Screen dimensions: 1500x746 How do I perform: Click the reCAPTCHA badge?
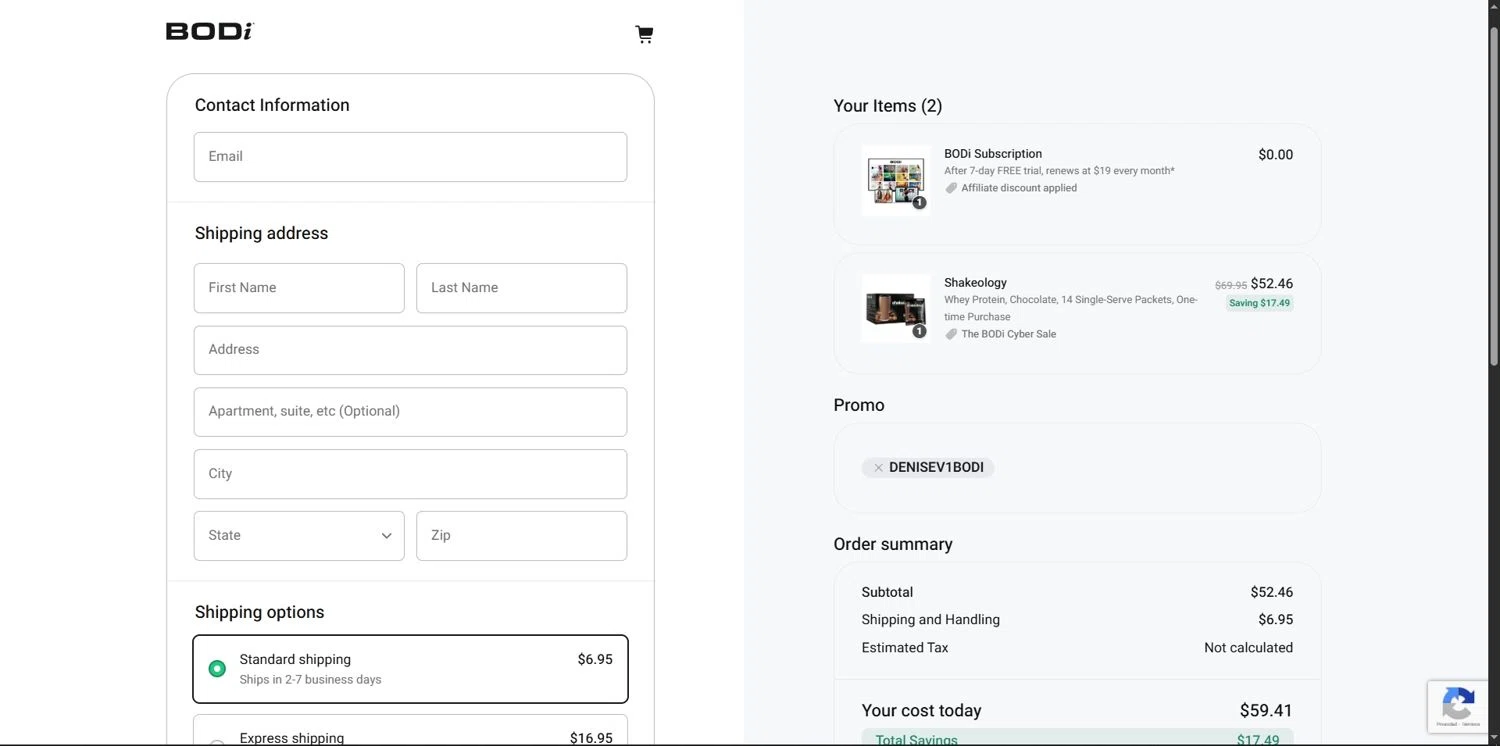tap(1458, 706)
